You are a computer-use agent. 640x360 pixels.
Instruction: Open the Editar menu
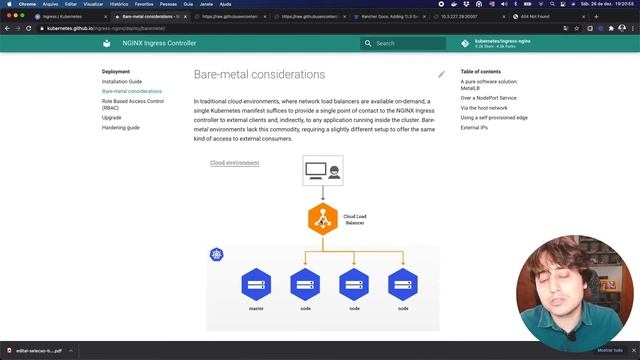(x=71, y=4)
